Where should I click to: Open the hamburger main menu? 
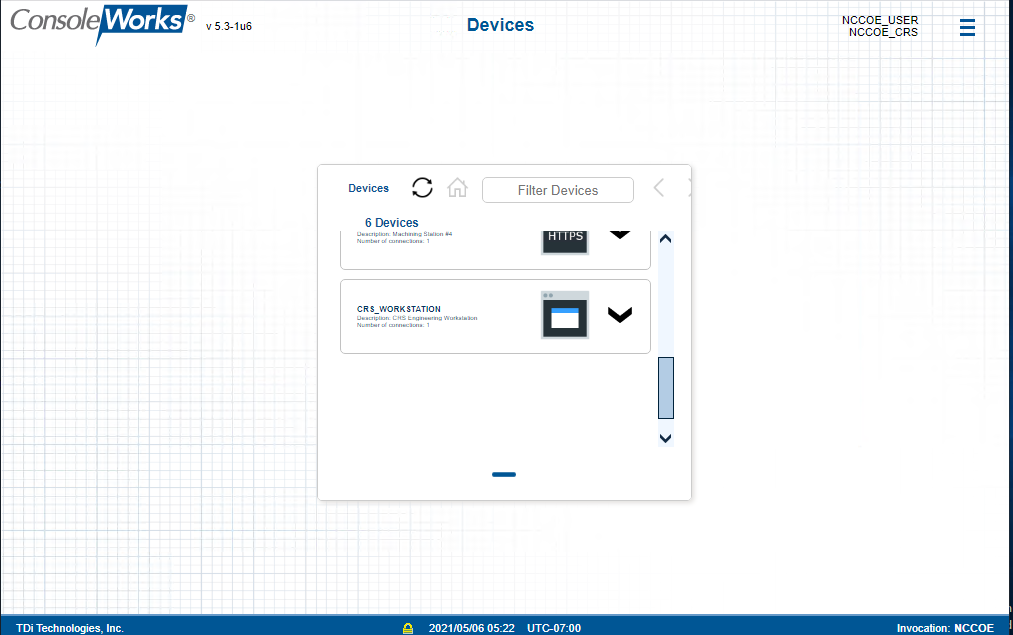tap(967, 27)
